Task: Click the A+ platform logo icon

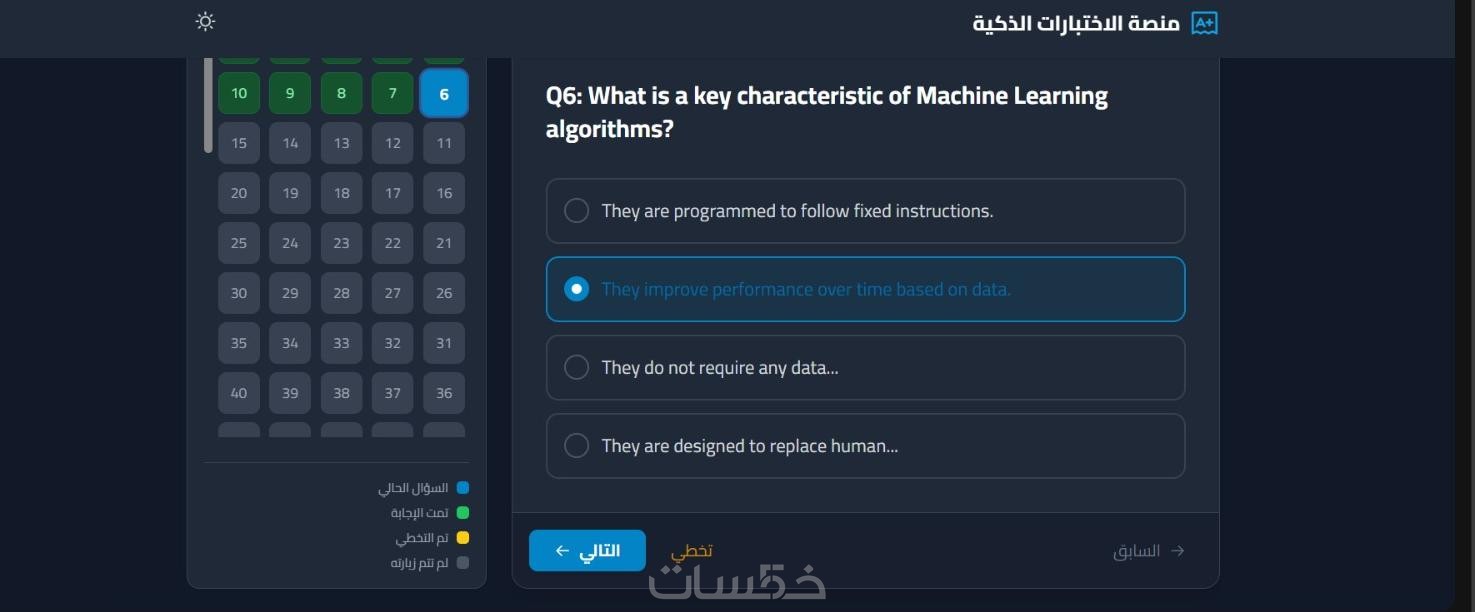Action: (1204, 23)
